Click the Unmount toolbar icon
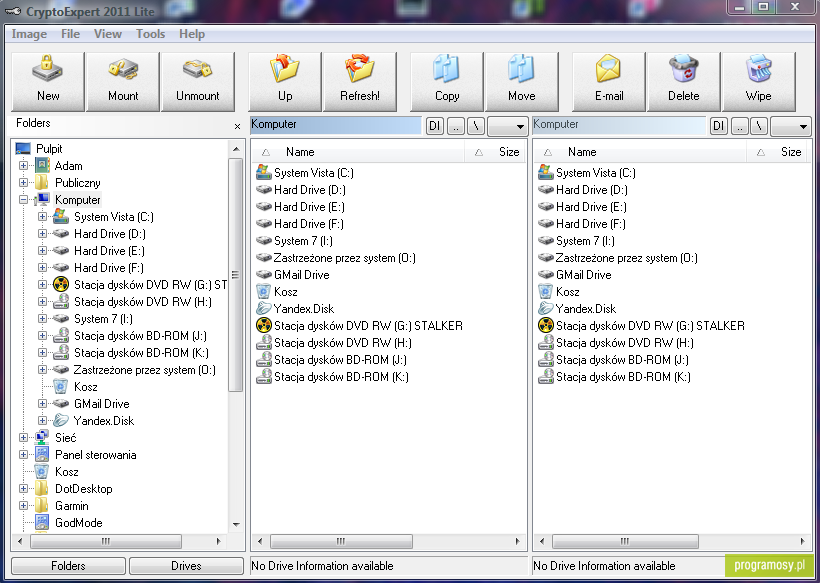Screen dimensions: 820x583 (x=198, y=82)
